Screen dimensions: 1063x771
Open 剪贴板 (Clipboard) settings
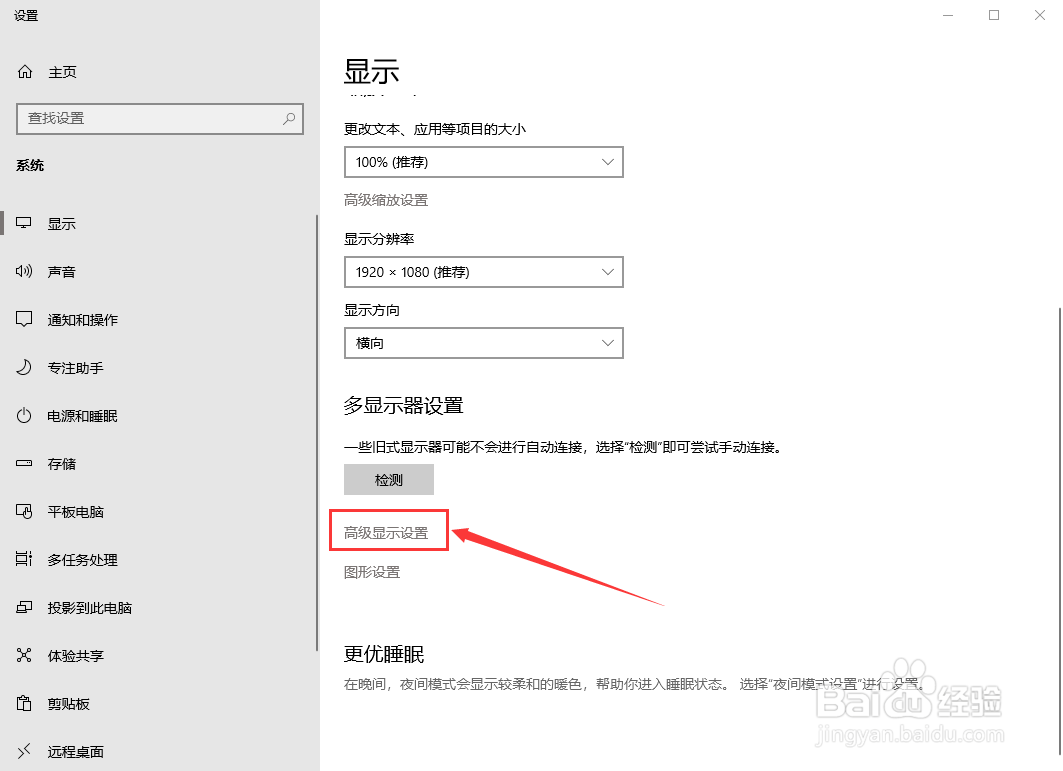coord(62,703)
